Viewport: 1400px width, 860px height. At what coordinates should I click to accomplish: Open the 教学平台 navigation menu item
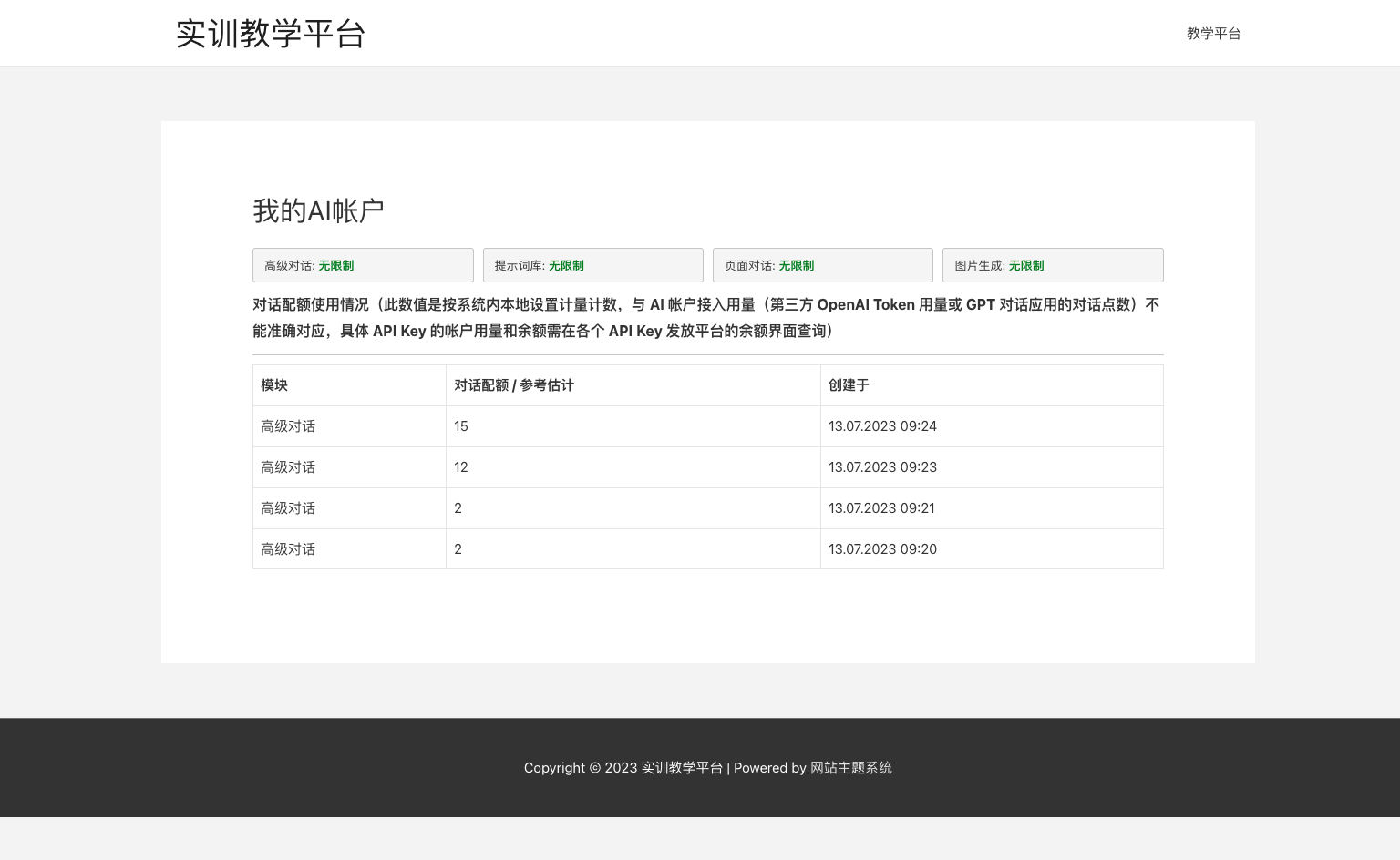click(x=1213, y=34)
